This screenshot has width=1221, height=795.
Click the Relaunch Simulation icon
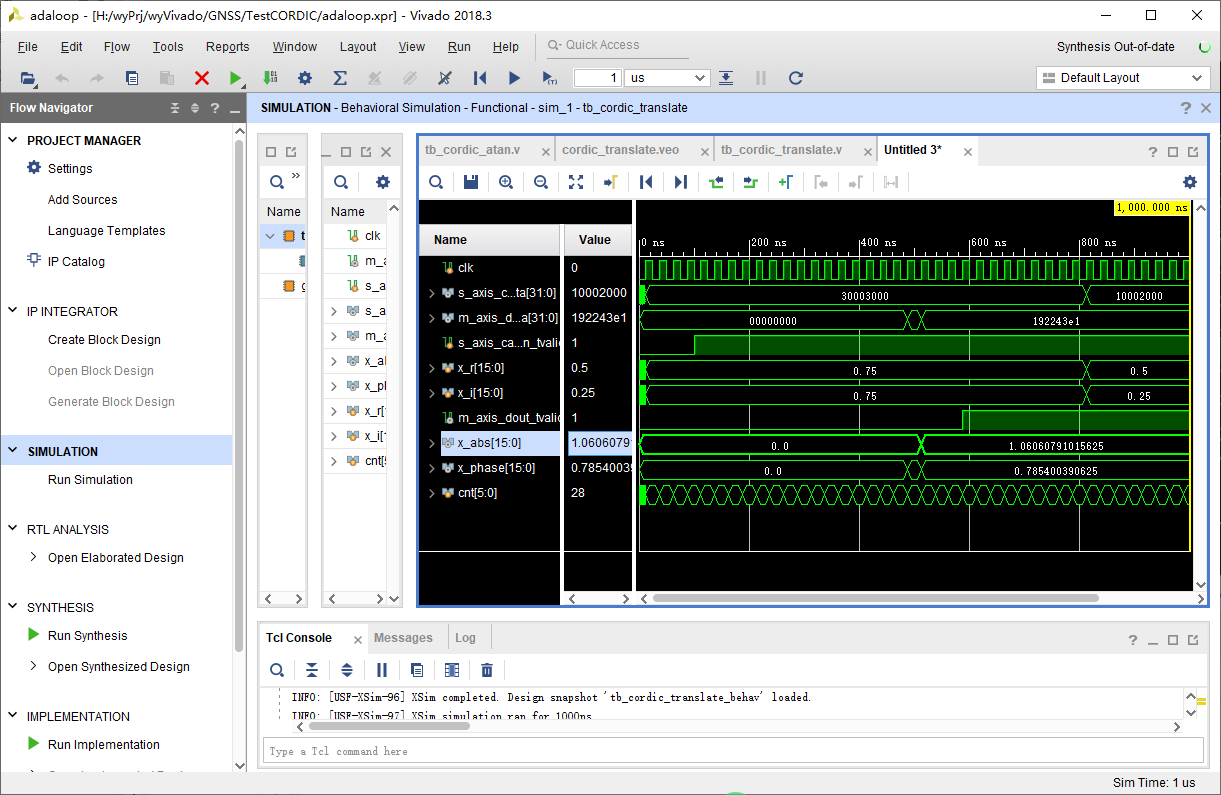coord(795,78)
